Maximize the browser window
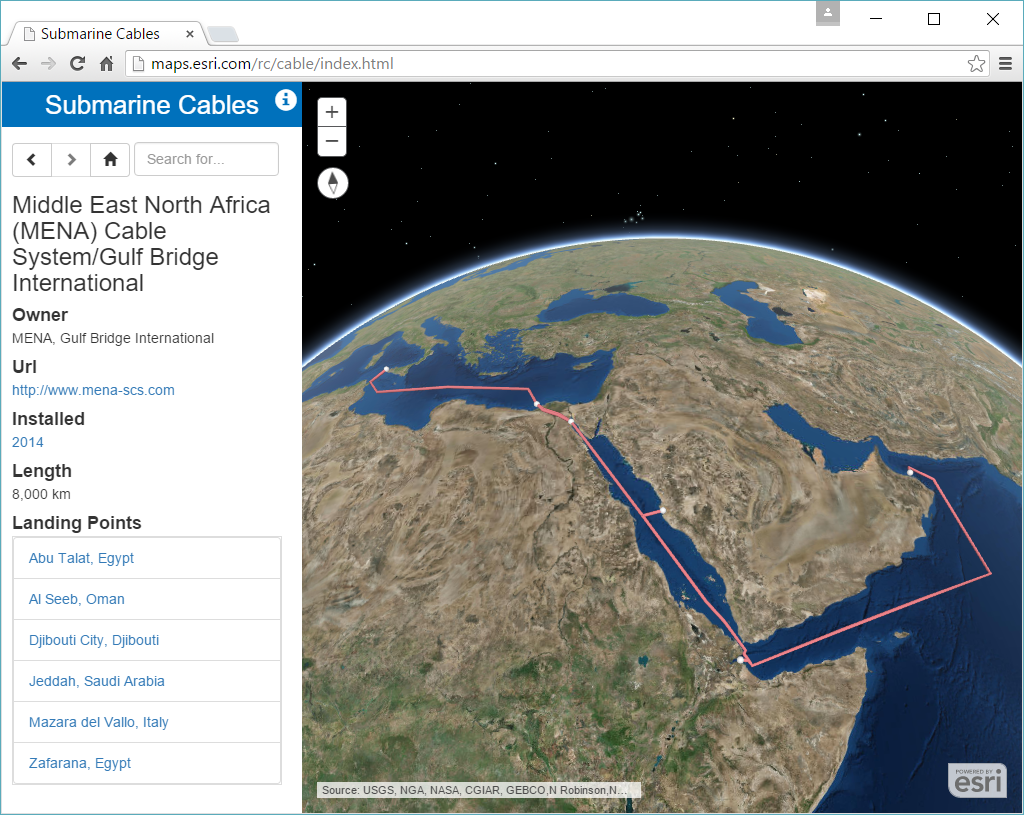Screen dimensions: 1024x815 click(x=934, y=19)
